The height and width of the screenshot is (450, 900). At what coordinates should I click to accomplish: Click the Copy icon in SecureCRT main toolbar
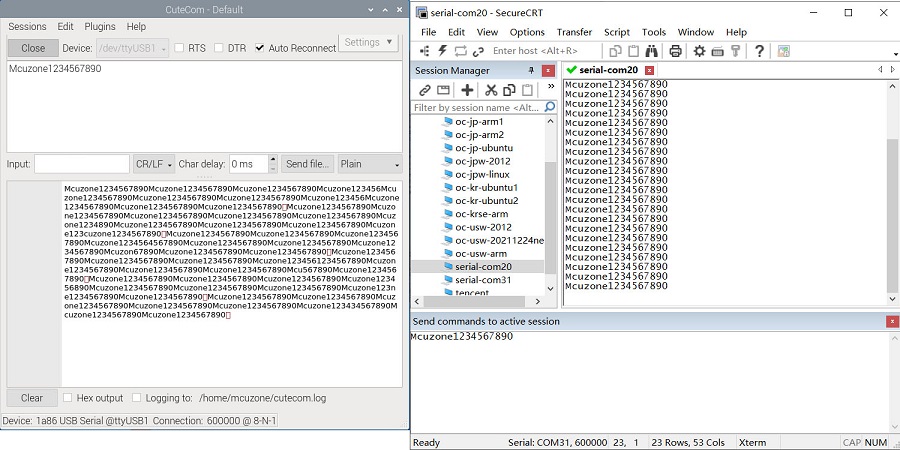[x=615, y=51]
